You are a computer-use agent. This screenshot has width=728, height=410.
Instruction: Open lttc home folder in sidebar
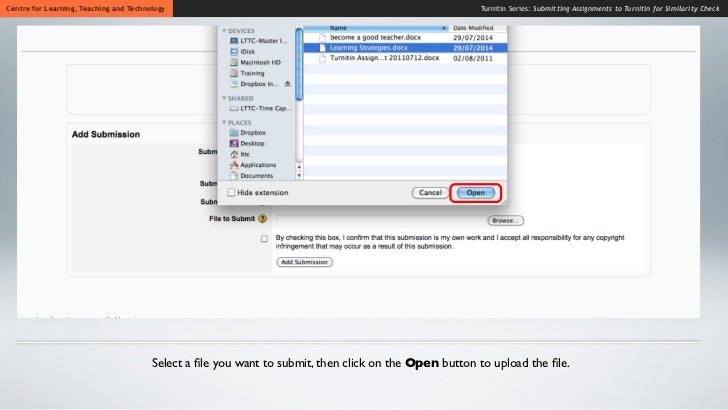pyautogui.click(x=240, y=154)
